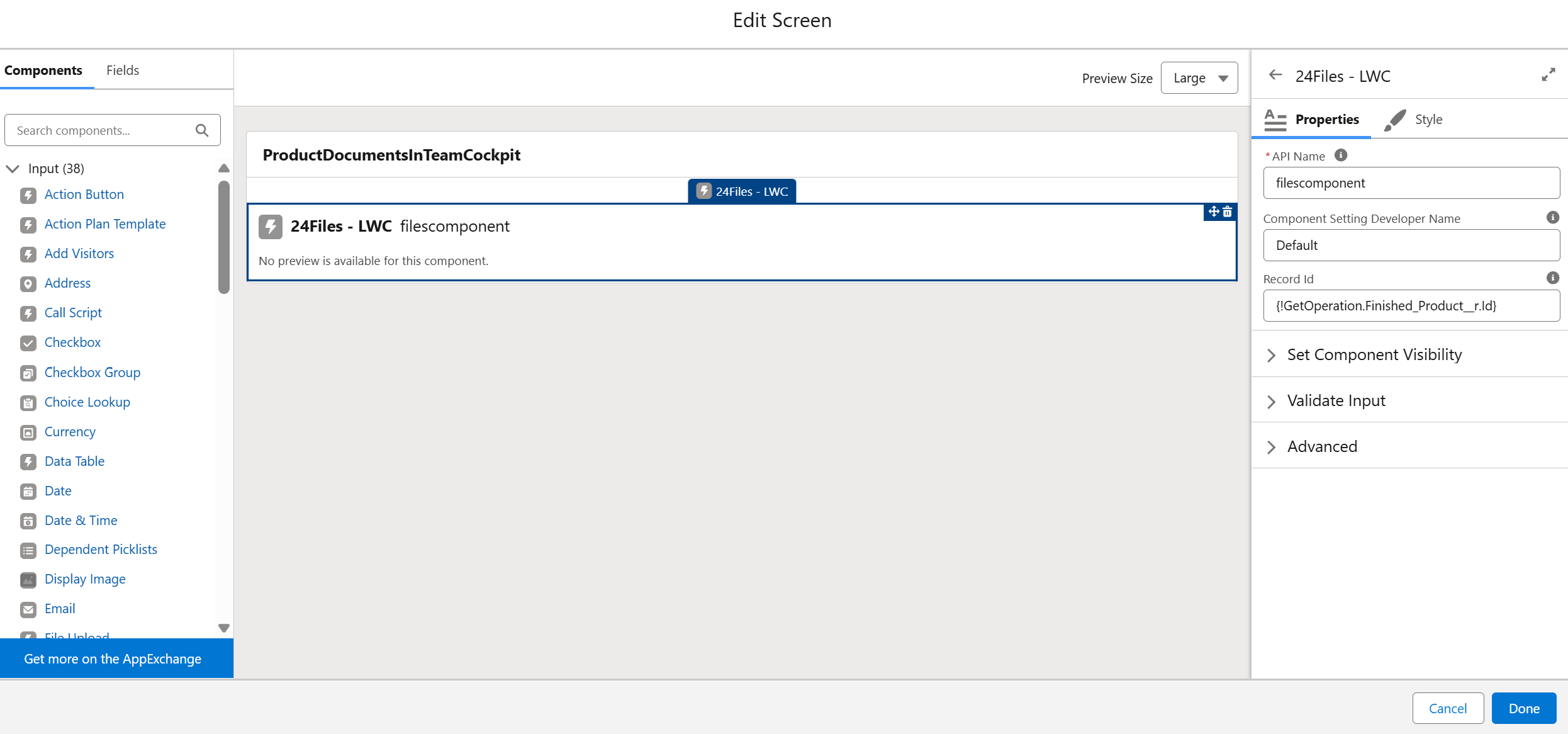Click the Call Script component icon
Screen dimensions: 1568x734
pyautogui.click(x=28, y=313)
